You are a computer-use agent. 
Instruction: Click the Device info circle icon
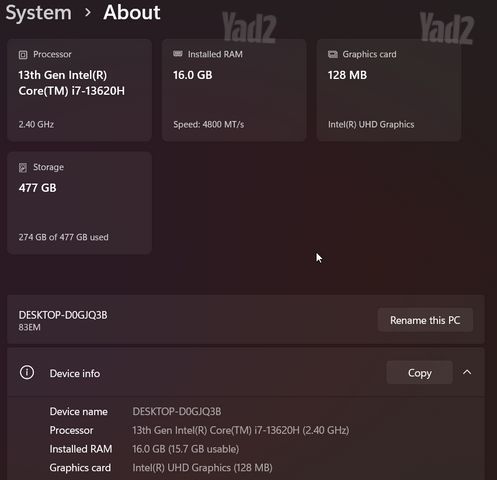click(x=27, y=372)
